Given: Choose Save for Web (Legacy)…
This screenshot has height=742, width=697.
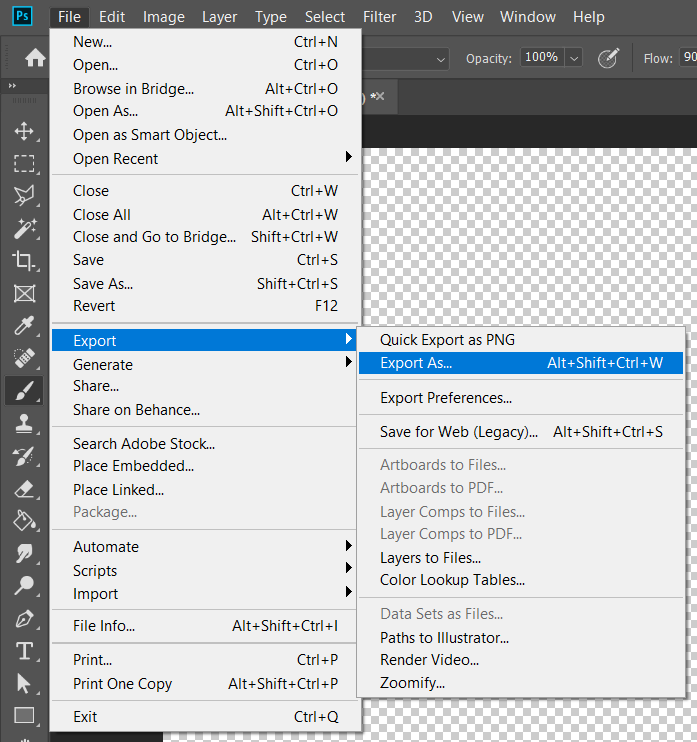Looking at the screenshot, I should (521, 432).
